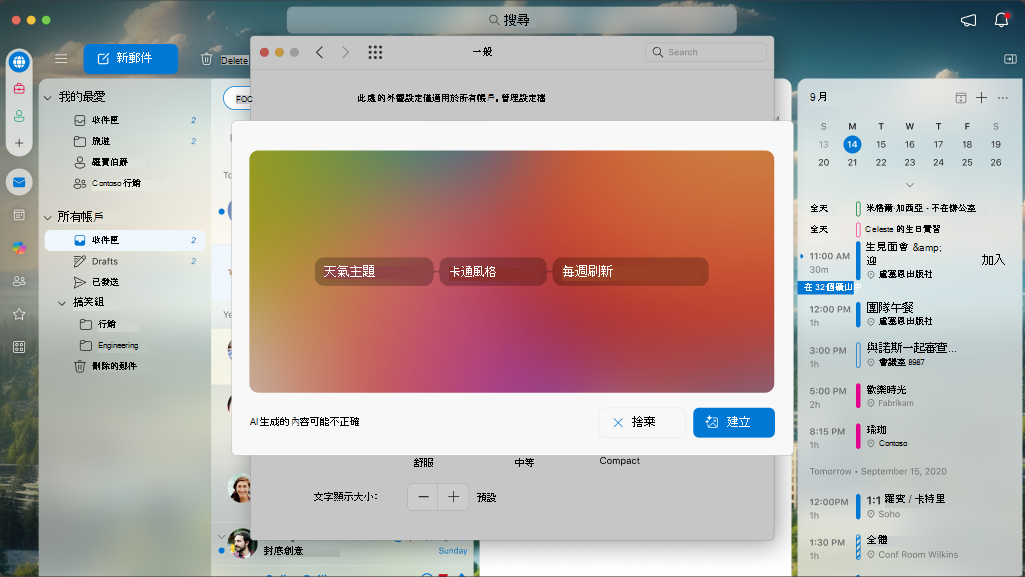Select the 收件匣 inbox under 所有帳戶
Image resolution: width=1025 pixels, height=577 pixels.
coord(124,240)
